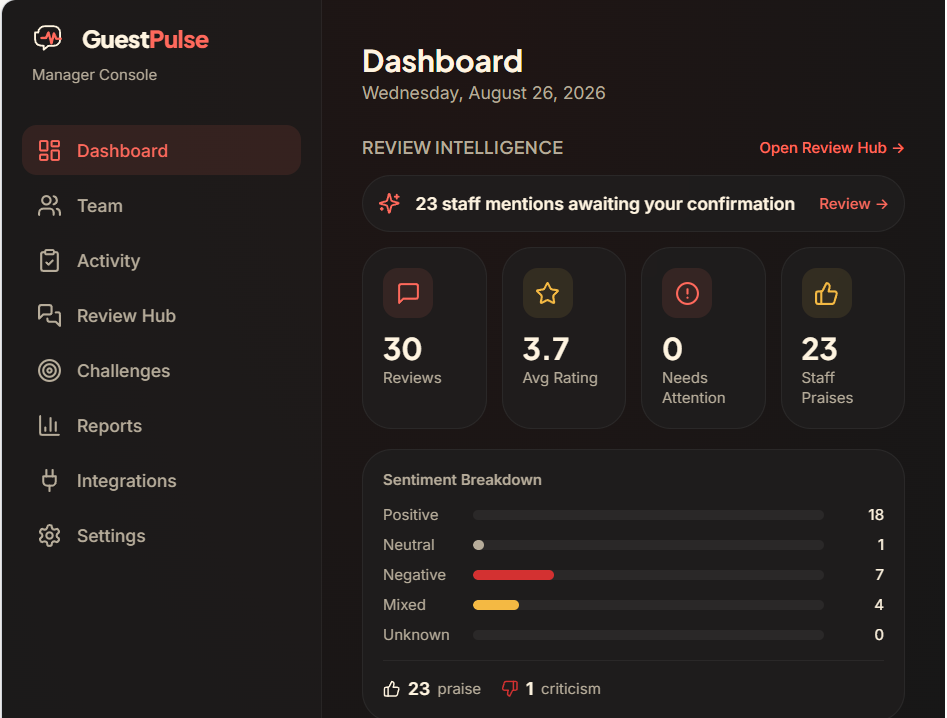Open the Integrations page

pyautogui.click(x=161, y=481)
